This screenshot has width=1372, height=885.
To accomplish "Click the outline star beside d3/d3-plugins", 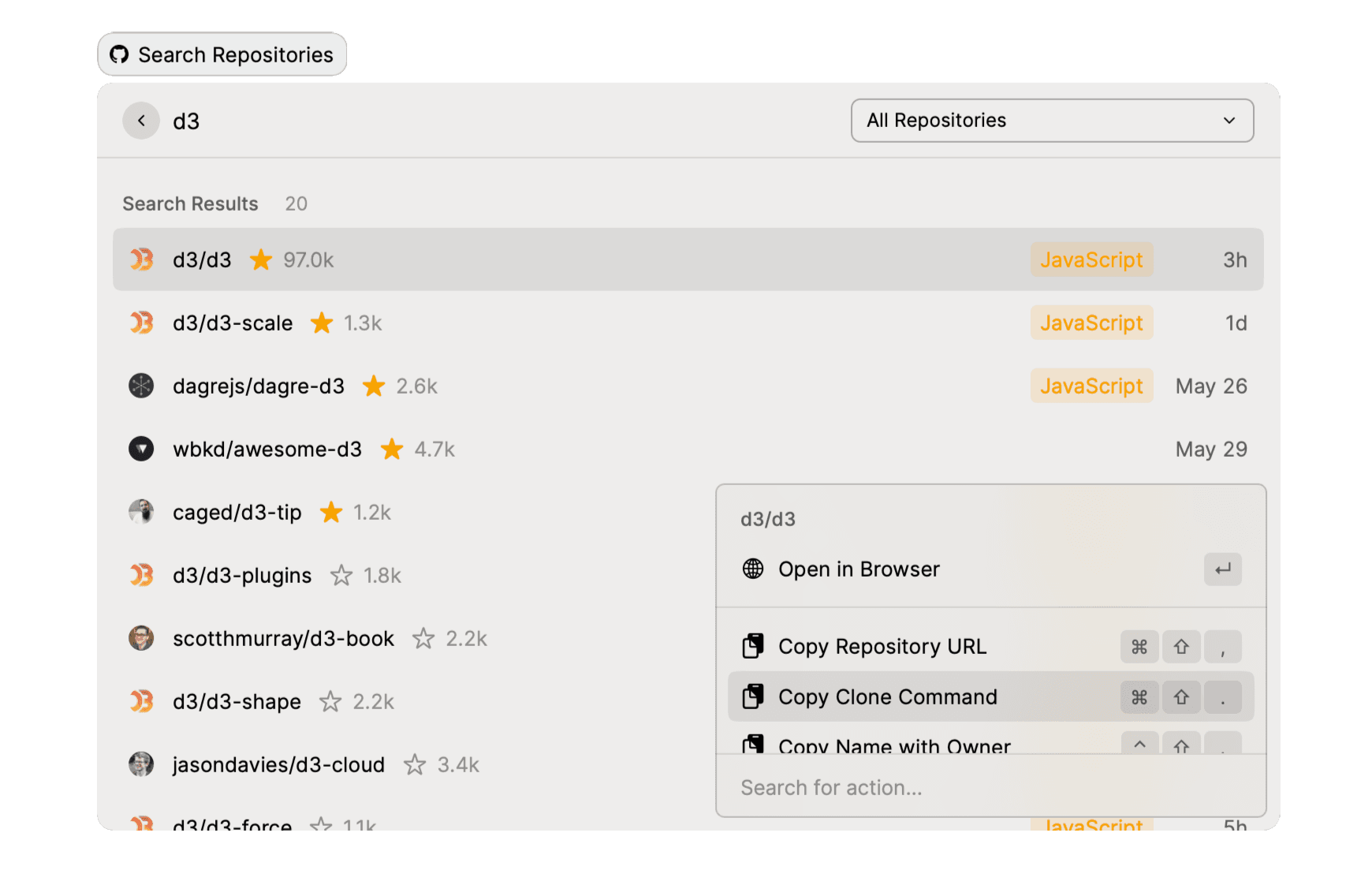I will (x=341, y=575).
